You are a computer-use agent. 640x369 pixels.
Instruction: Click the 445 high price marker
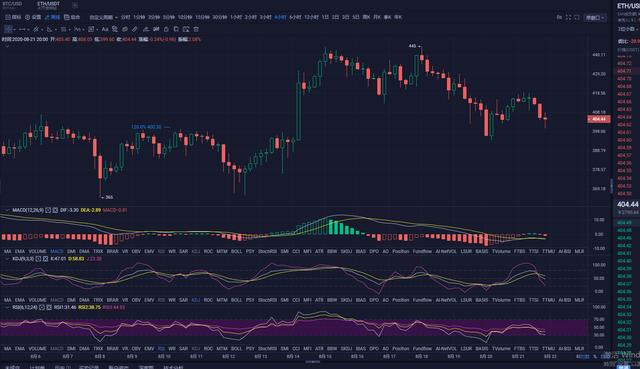tap(412, 46)
